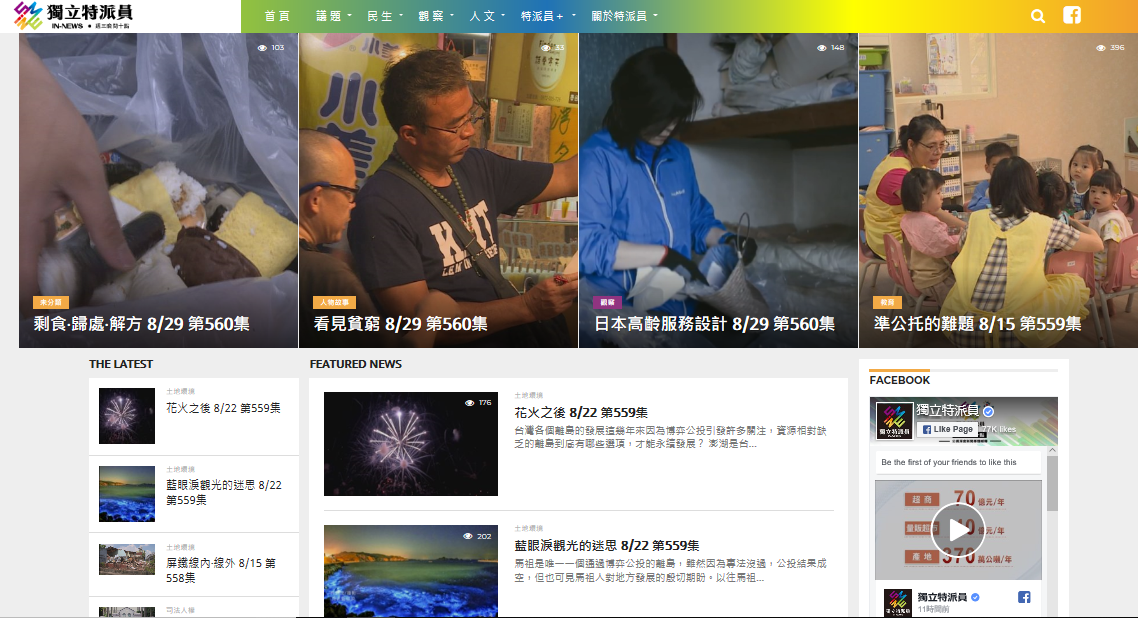Screen dimensions: 1139x618
Task: Open the large blue tears featured image
Action: point(411,571)
